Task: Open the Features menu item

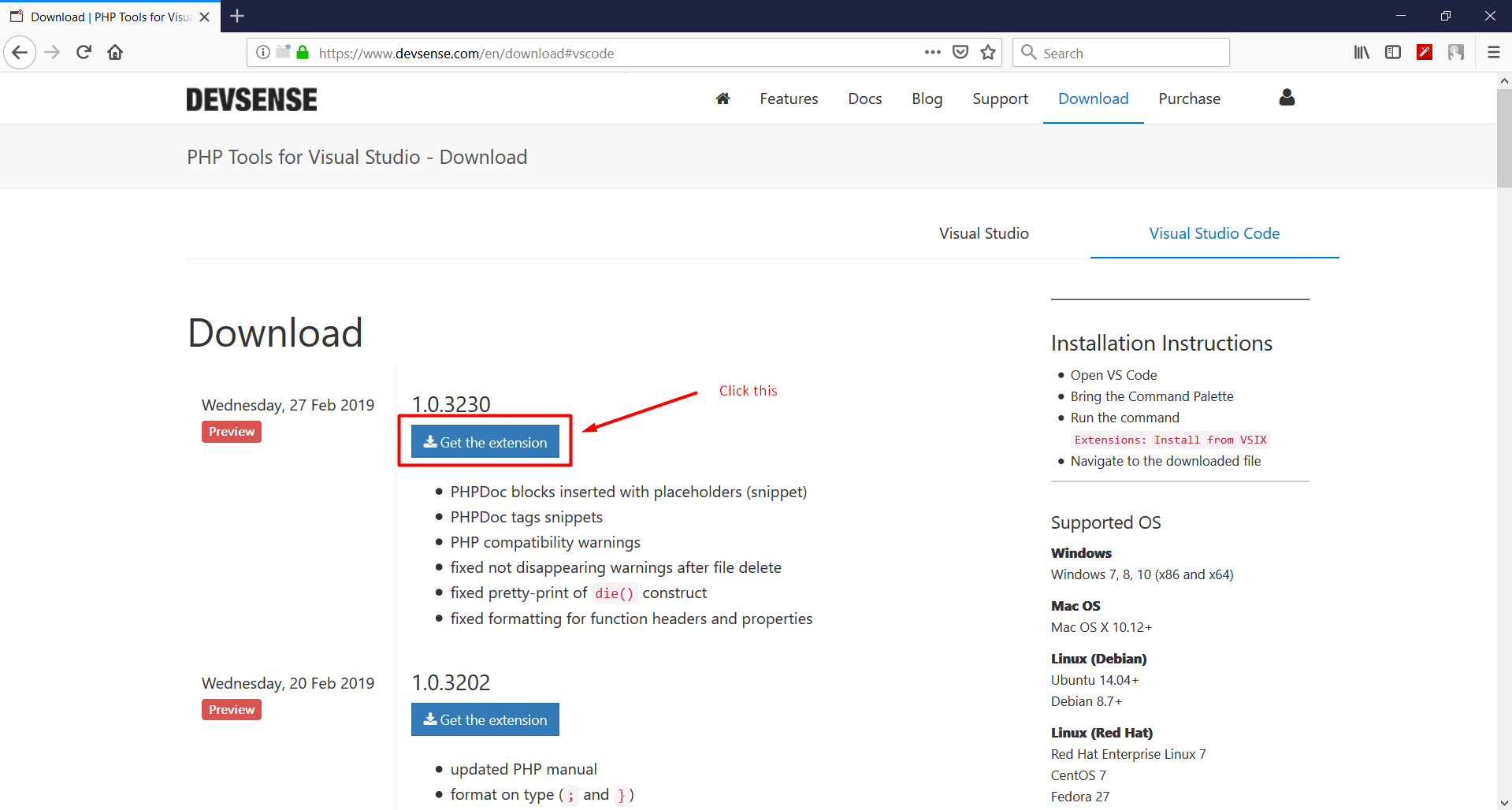Action: pos(789,98)
